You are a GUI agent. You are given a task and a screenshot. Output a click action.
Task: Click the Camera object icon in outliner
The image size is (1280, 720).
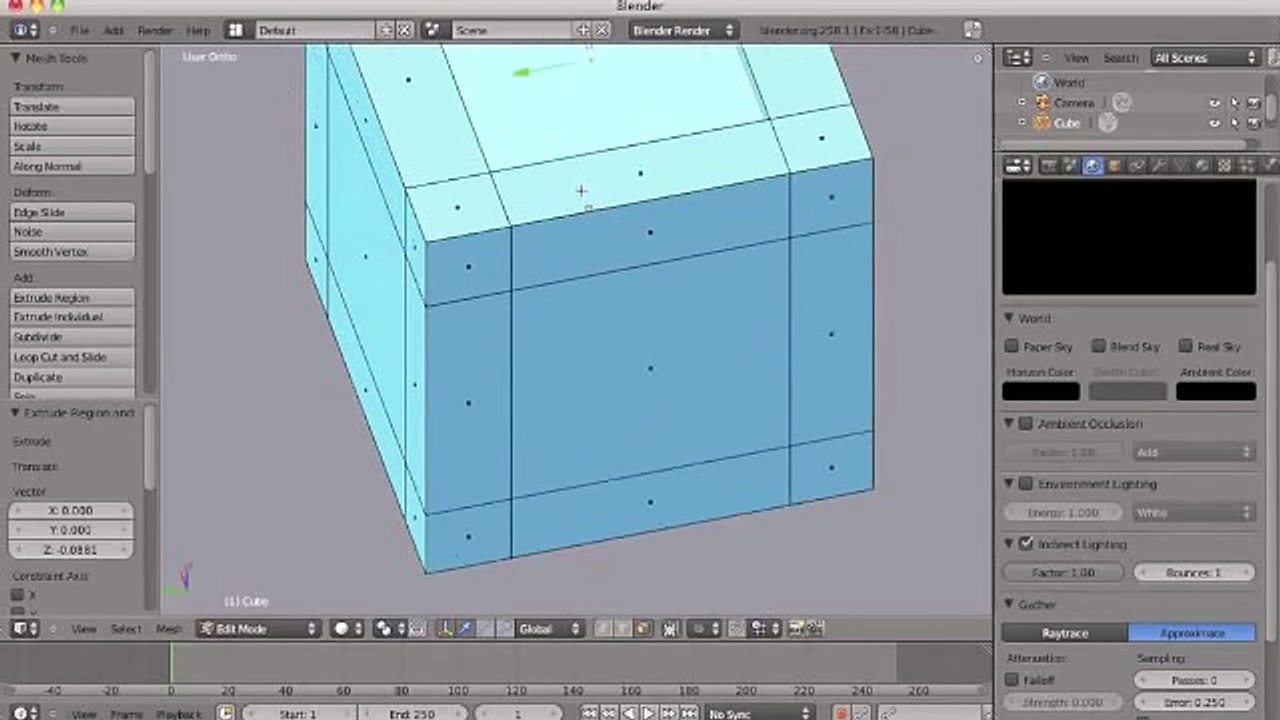1042,102
